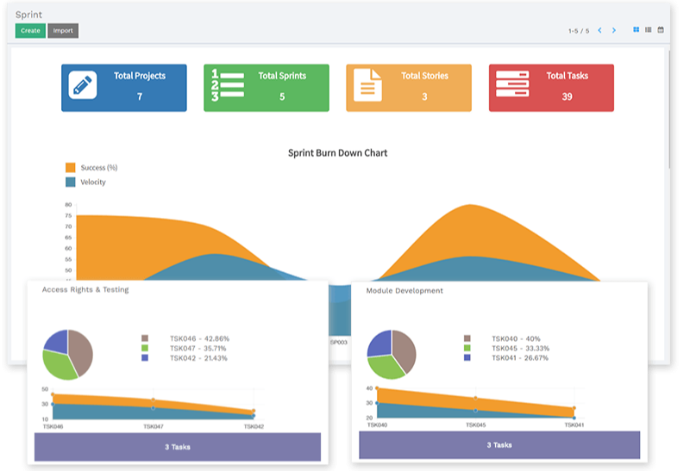Viewport: 690px width, 471px height.
Task: Click the Total Sprints numbered list icon
Action: coord(226,86)
